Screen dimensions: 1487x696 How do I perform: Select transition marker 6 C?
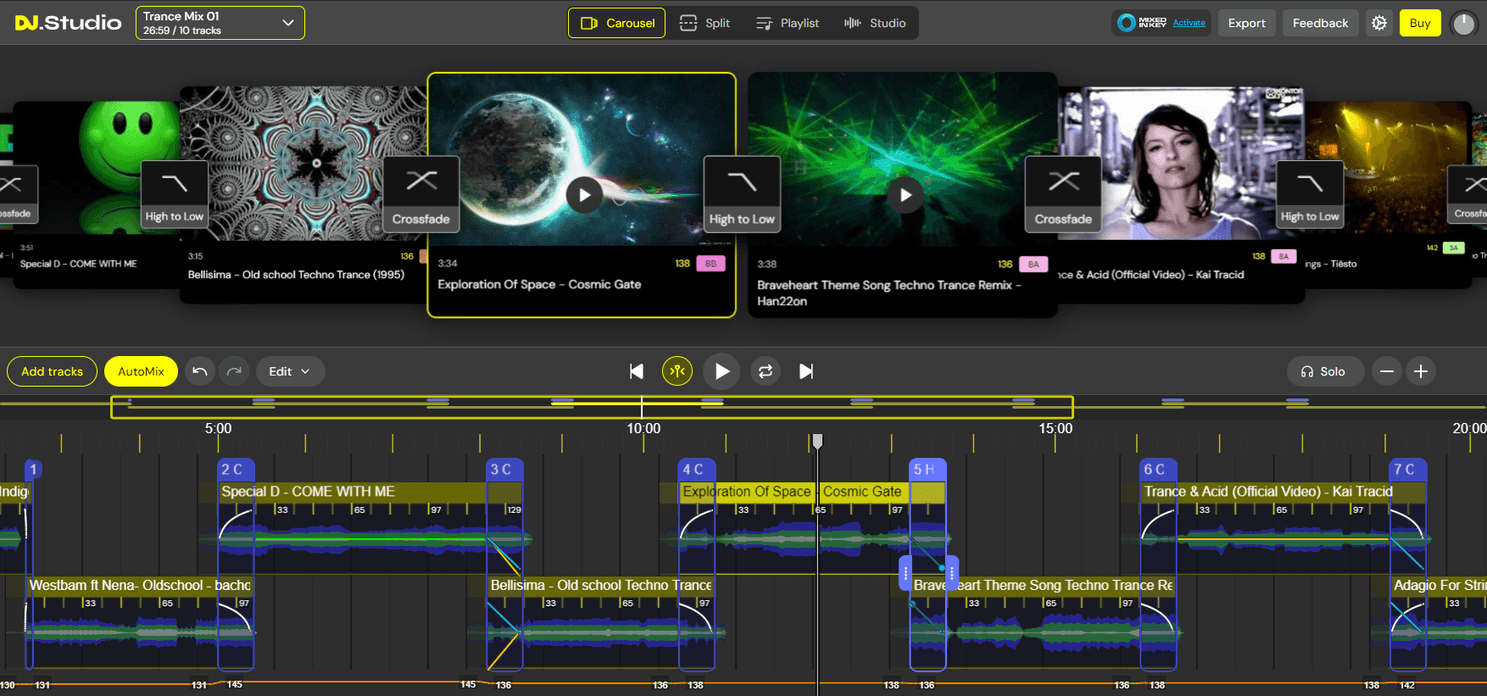tap(1158, 469)
